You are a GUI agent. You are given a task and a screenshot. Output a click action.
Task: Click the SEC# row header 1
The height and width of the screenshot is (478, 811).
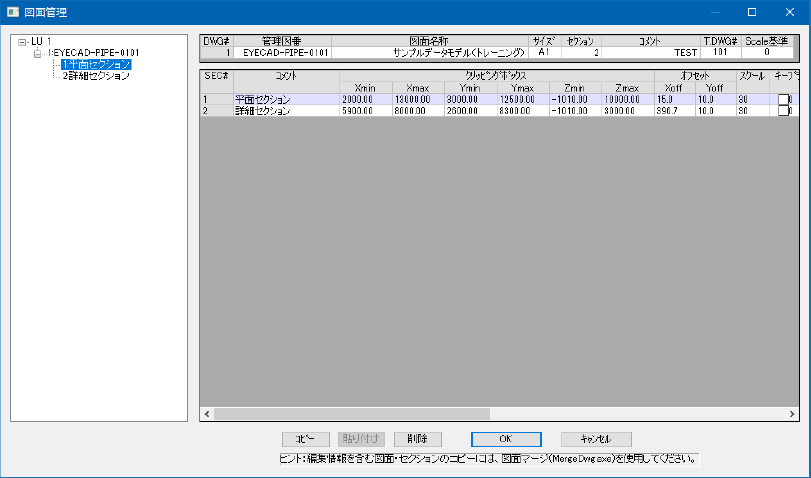[x=217, y=99]
